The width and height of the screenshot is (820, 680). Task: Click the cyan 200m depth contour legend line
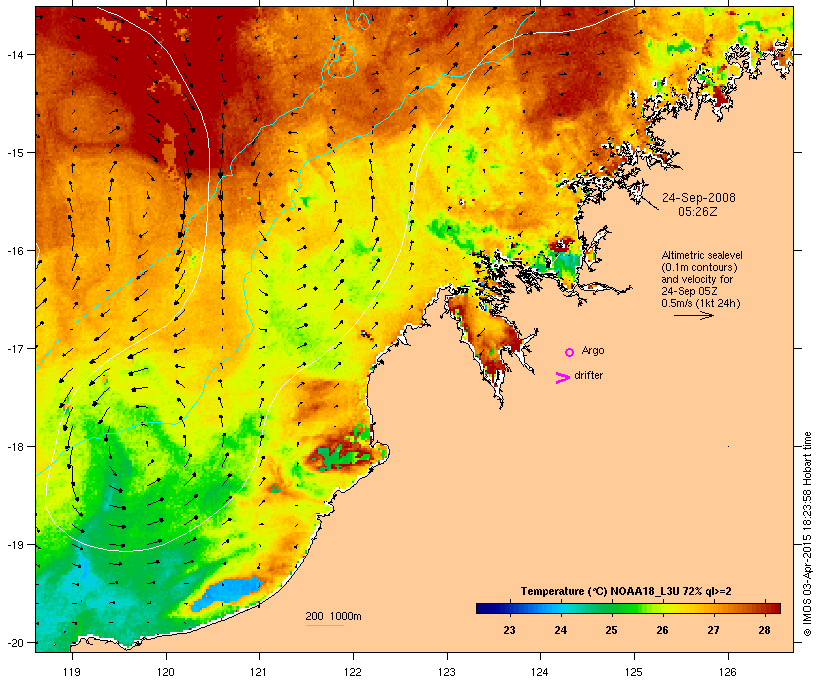pyautogui.click(x=324, y=625)
